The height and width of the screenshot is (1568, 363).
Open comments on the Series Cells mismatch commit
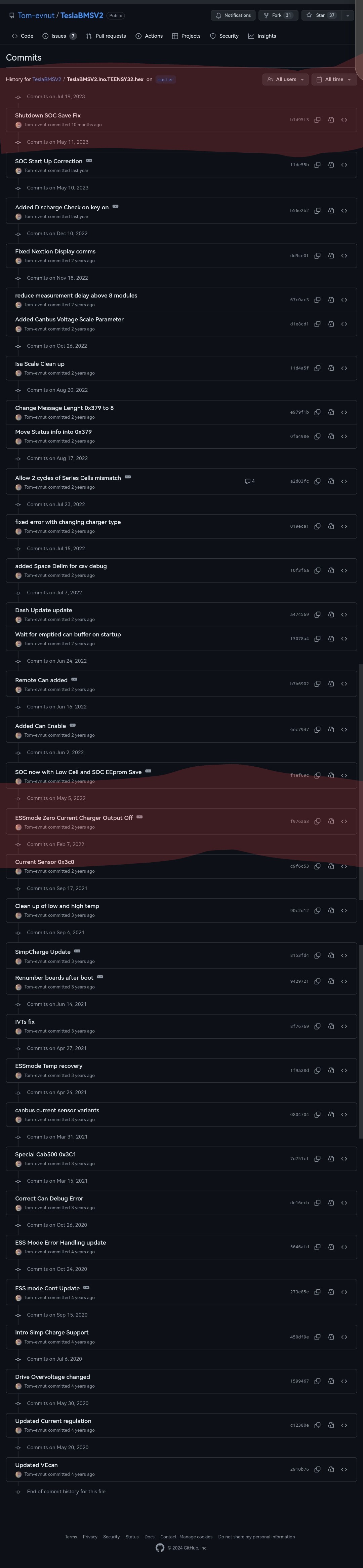(x=250, y=482)
